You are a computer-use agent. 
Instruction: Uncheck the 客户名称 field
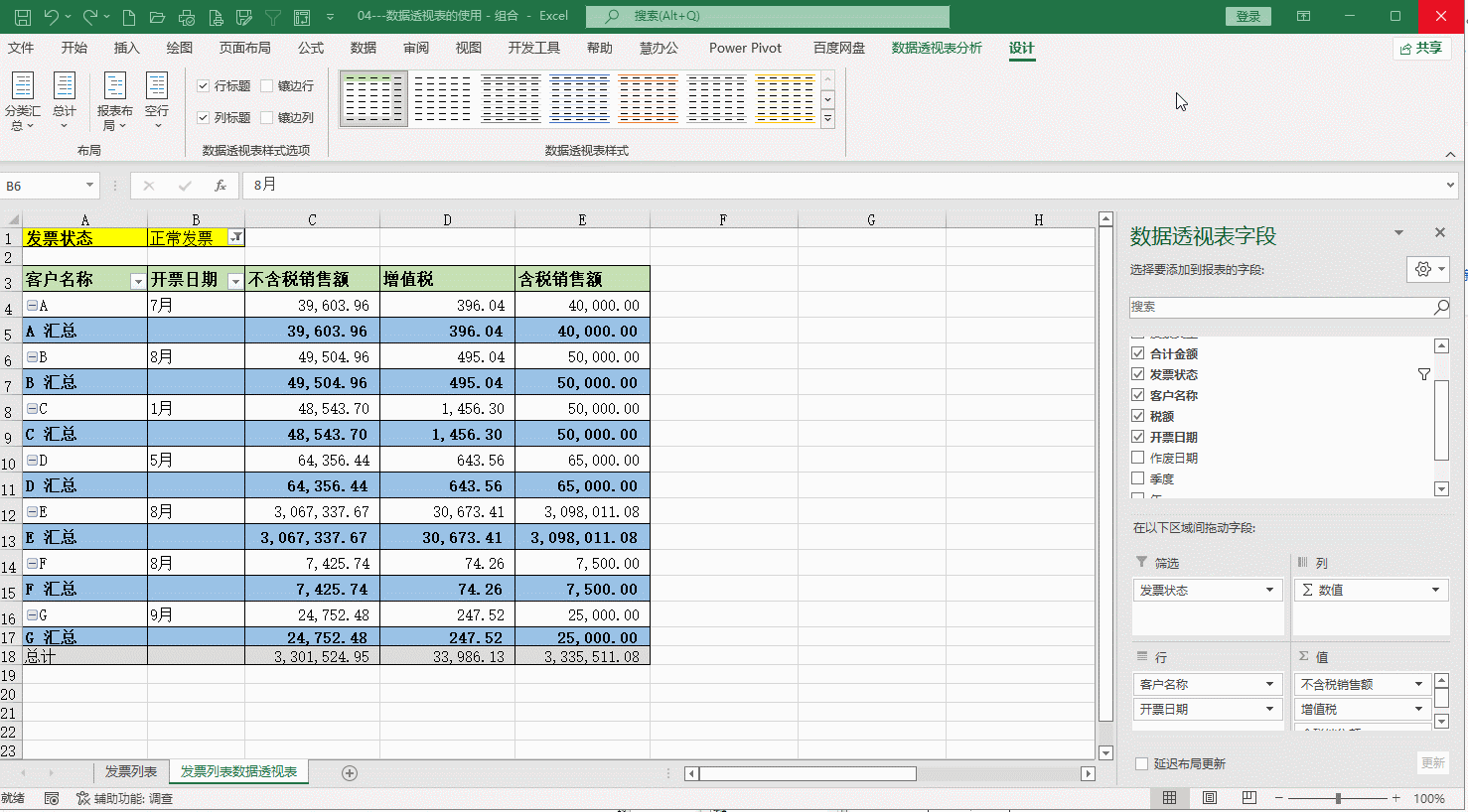[x=1138, y=395]
